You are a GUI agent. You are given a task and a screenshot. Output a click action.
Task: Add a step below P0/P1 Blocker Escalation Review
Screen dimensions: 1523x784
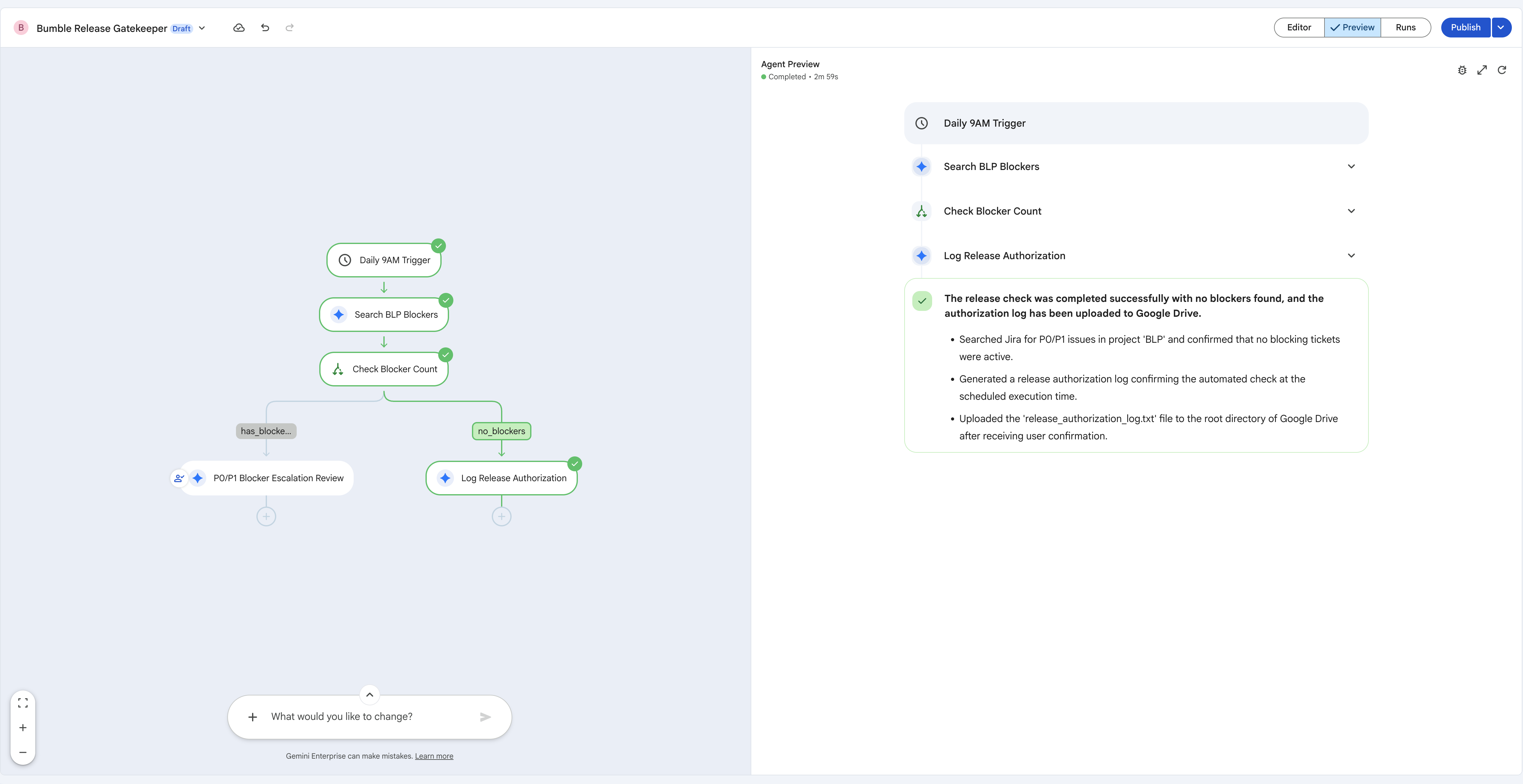pyautogui.click(x=266, y=517)
